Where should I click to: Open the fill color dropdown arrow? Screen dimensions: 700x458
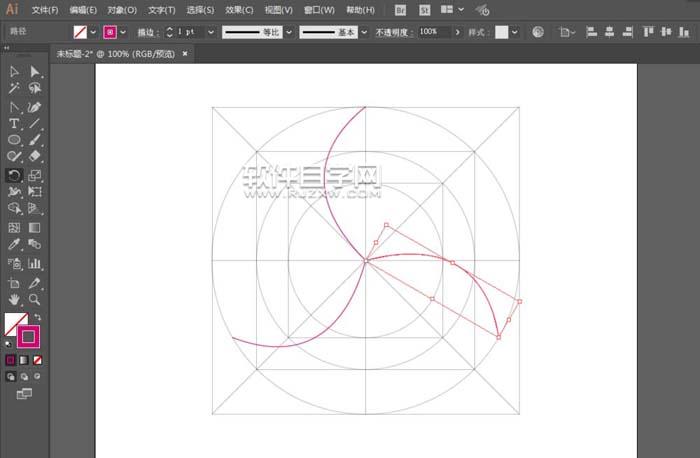[x=93, y=32]
